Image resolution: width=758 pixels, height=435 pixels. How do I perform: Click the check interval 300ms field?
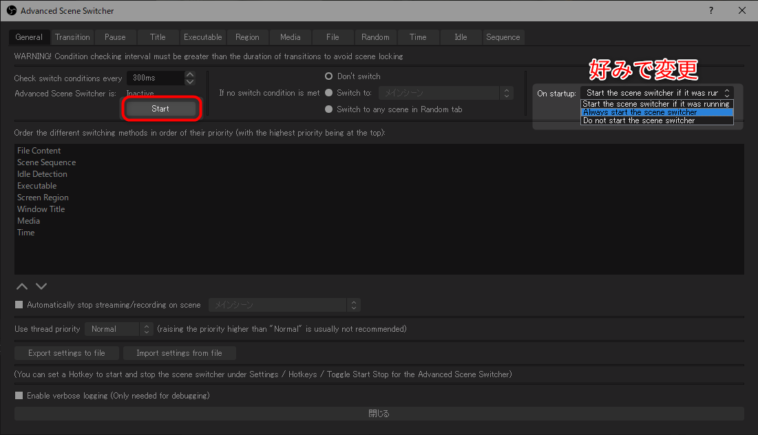click(155, 78)
